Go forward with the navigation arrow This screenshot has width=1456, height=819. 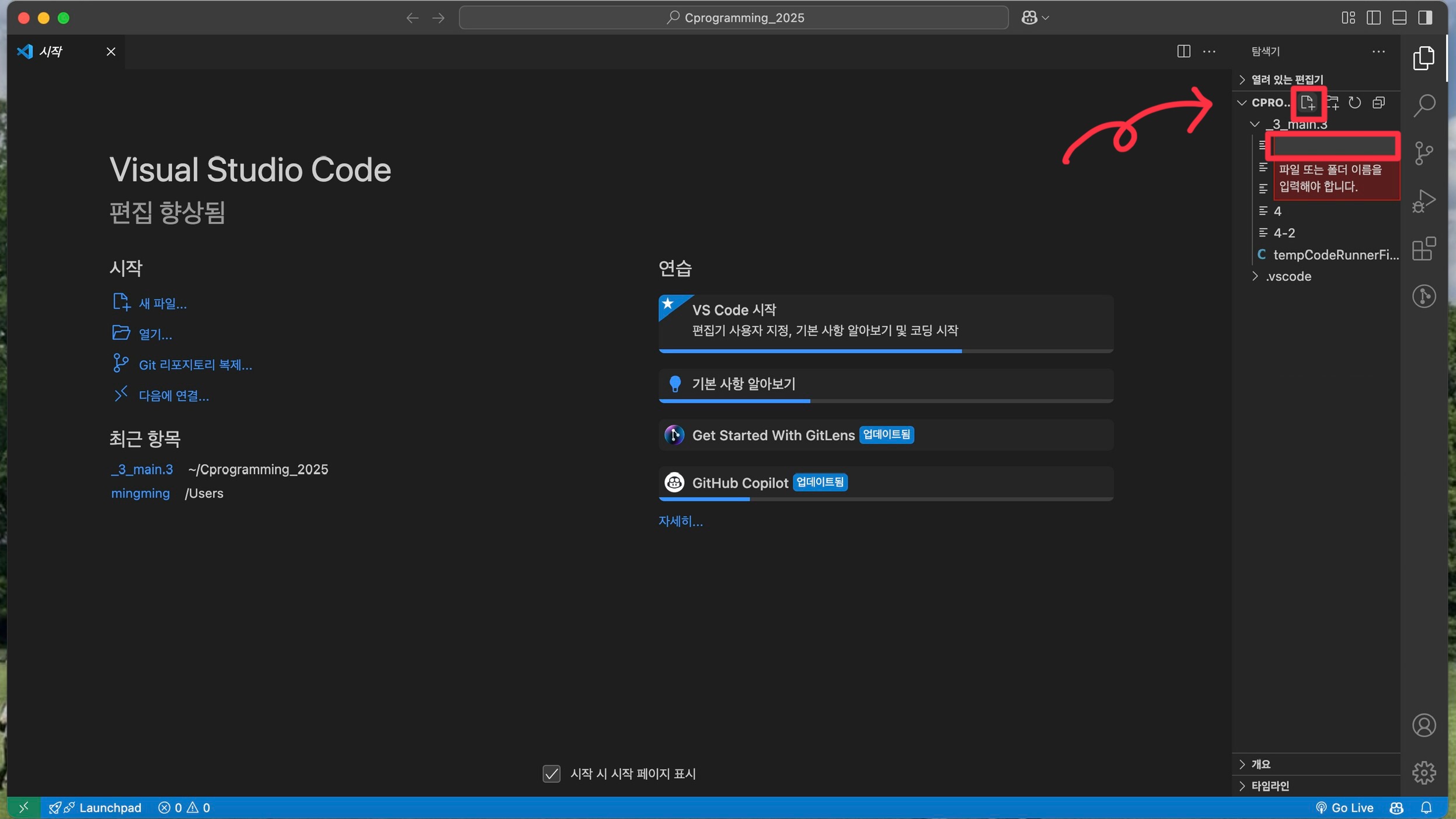point(438,18)
